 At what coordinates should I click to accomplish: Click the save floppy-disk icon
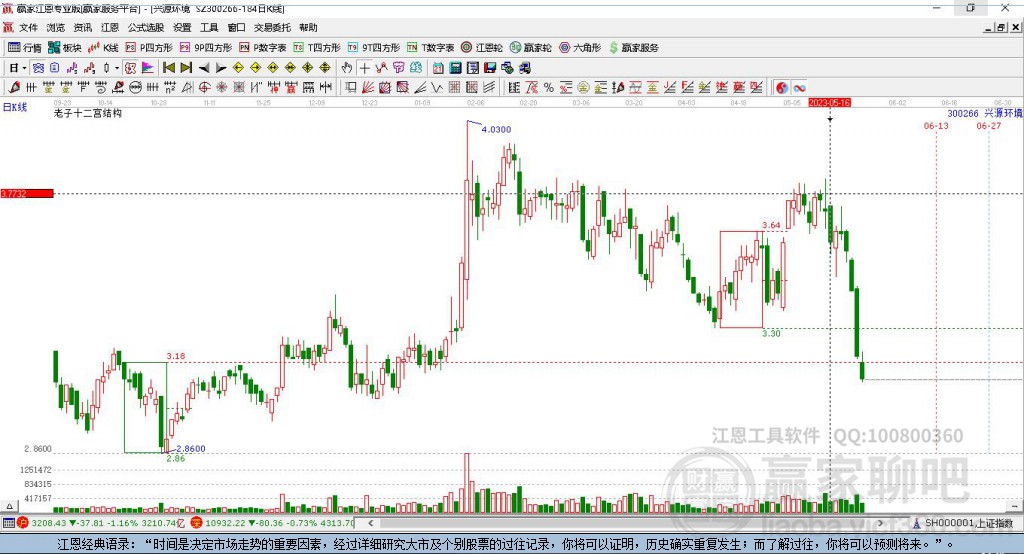tap(490, 68)
